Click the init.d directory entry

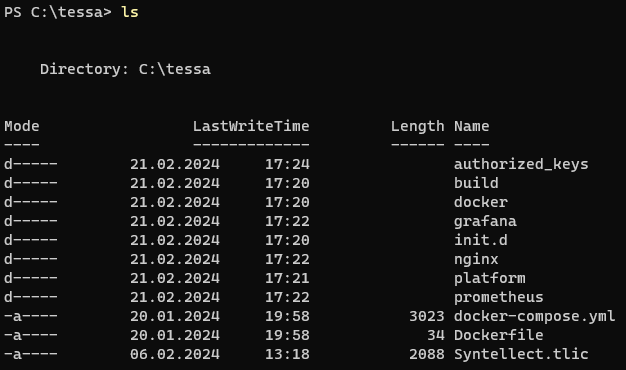481,240
